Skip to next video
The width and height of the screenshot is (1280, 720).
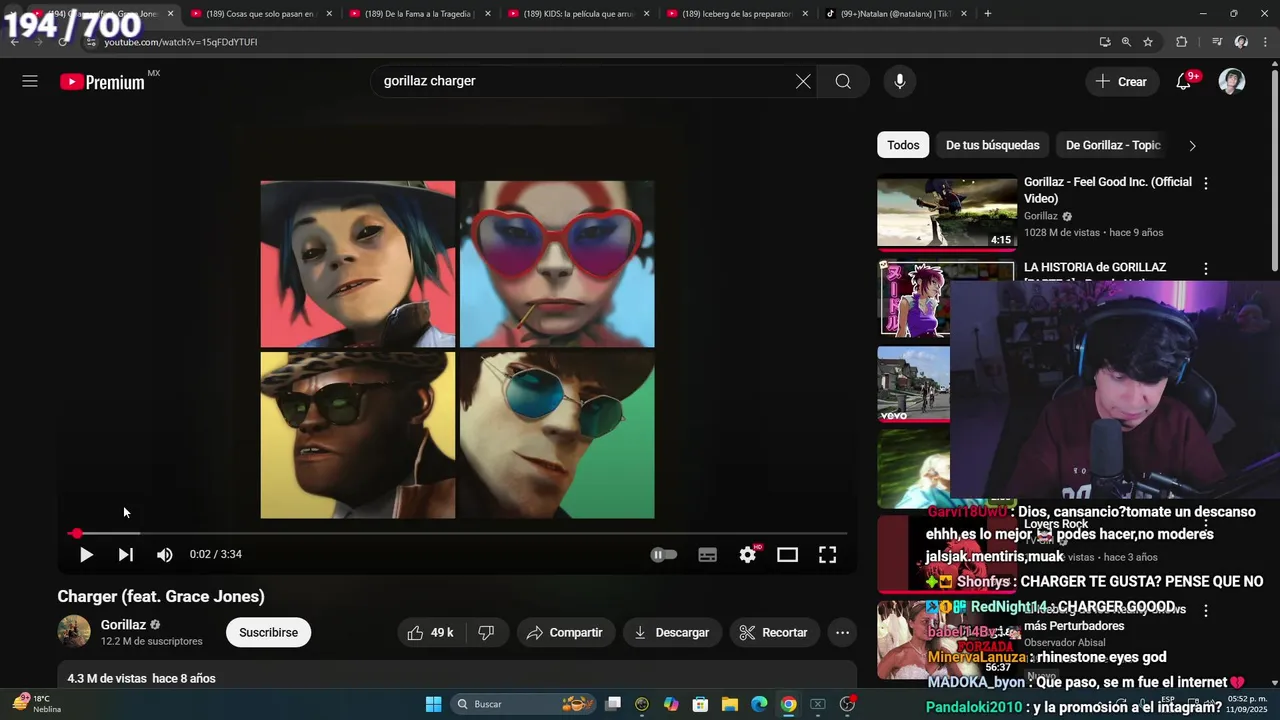126,554
